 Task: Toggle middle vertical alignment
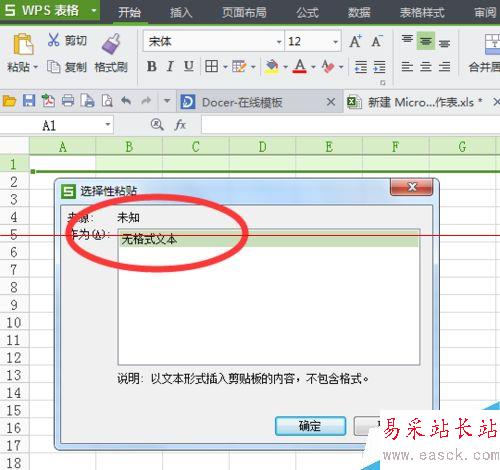pos(426,41)
